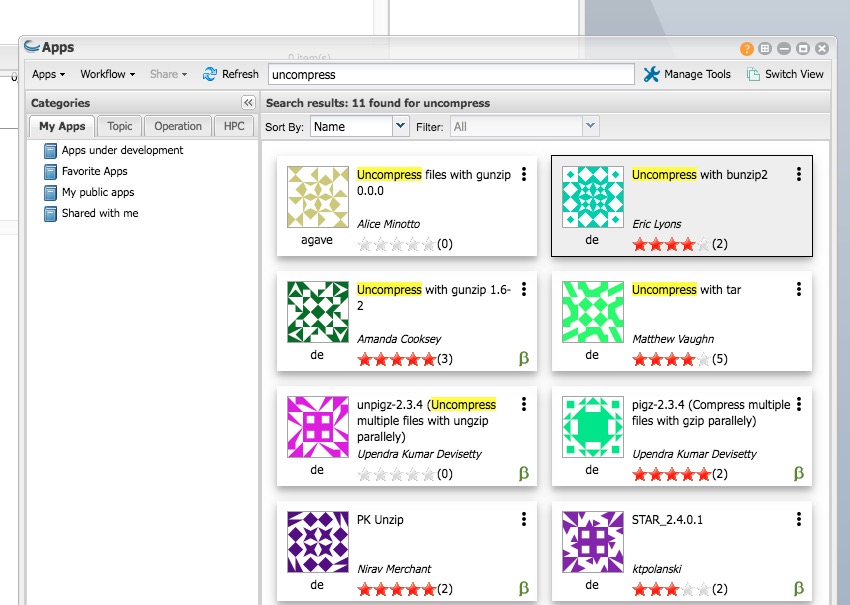Viewport: 850px width, 605px height.
Task: Open options menu for Uncompress with tar
Action: [799, 289]
